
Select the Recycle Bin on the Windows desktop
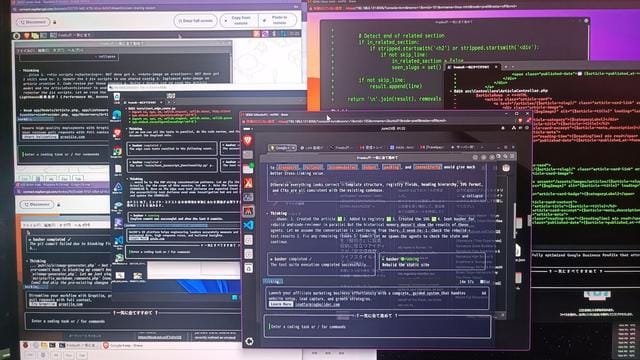coord(117,98)
